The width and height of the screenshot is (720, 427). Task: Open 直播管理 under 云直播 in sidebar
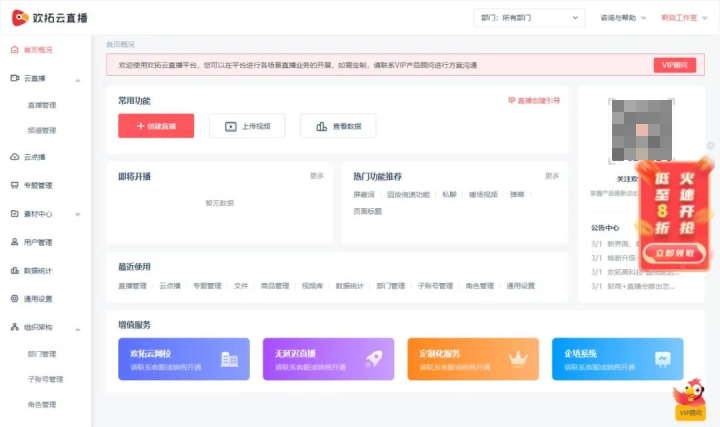coord(42,105)
